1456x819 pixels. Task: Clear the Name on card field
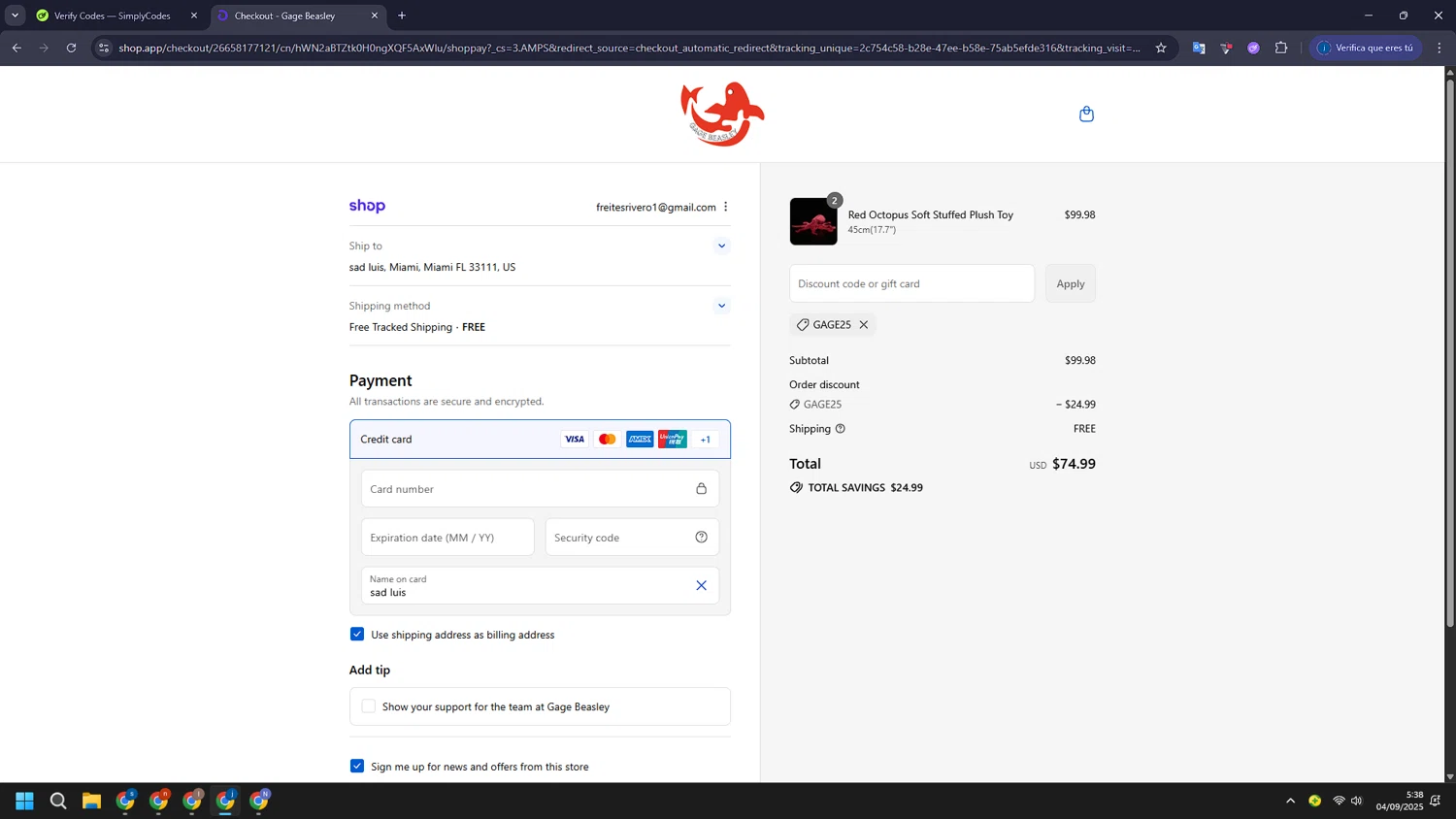click(701, 585)
